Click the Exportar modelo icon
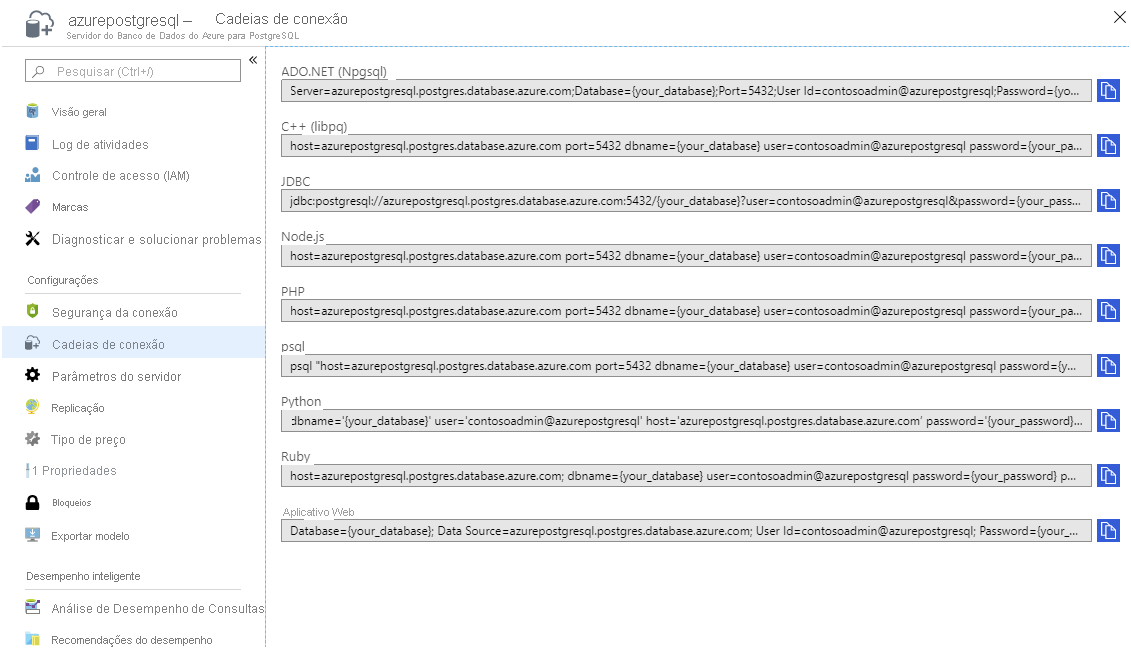This screenshot has height=649, width=1131. pyautogui.click(x=32, y=535)
